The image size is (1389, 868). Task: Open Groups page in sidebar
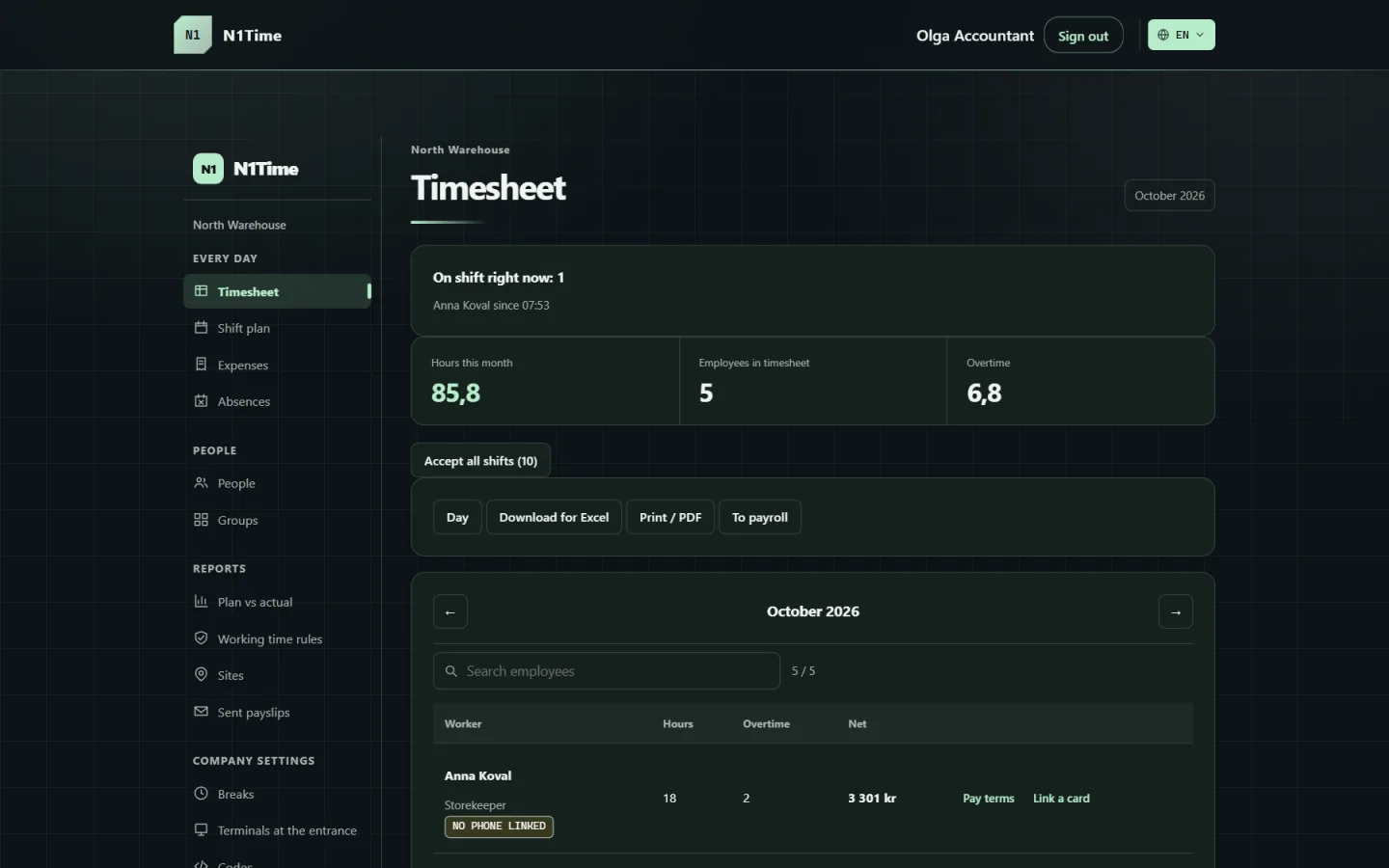point(277,520)
